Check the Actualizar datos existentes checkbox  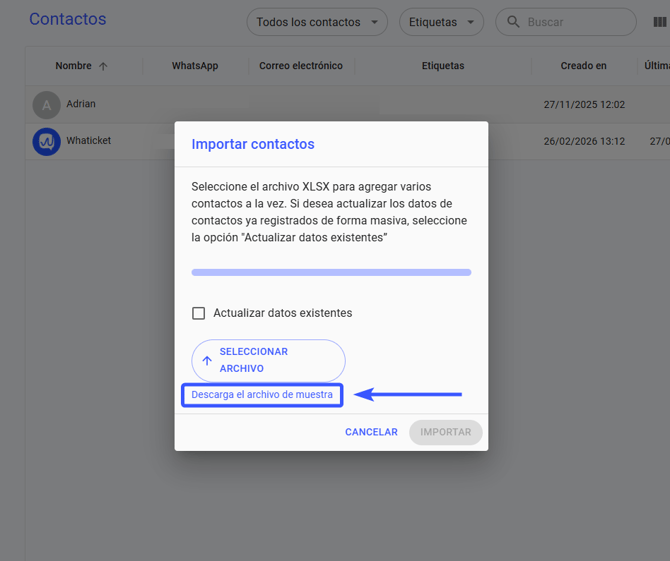(x=198, y=313)
